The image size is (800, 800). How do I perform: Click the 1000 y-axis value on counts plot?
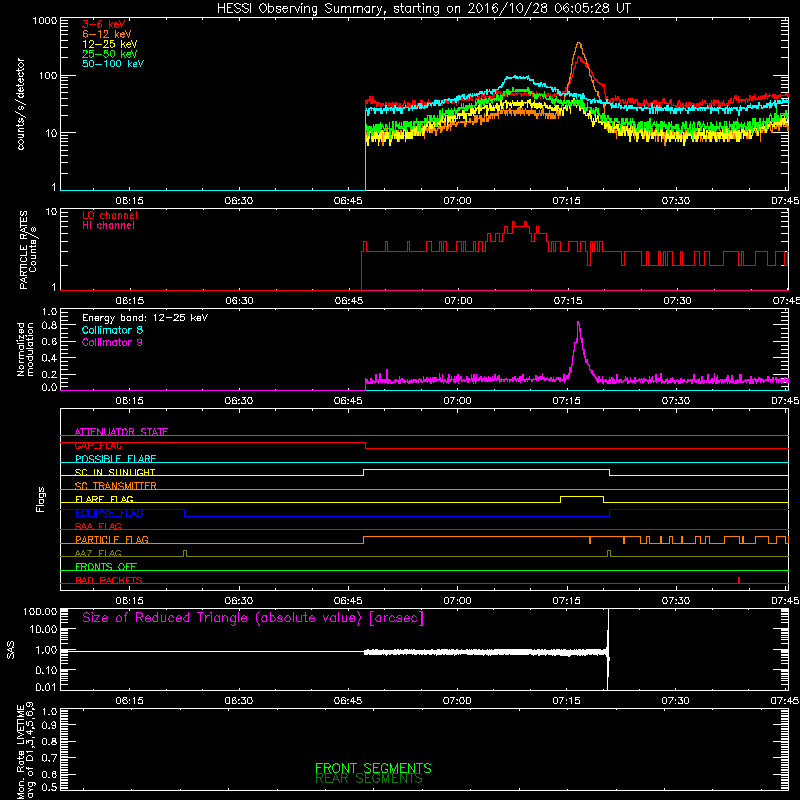tap(44, 21)
